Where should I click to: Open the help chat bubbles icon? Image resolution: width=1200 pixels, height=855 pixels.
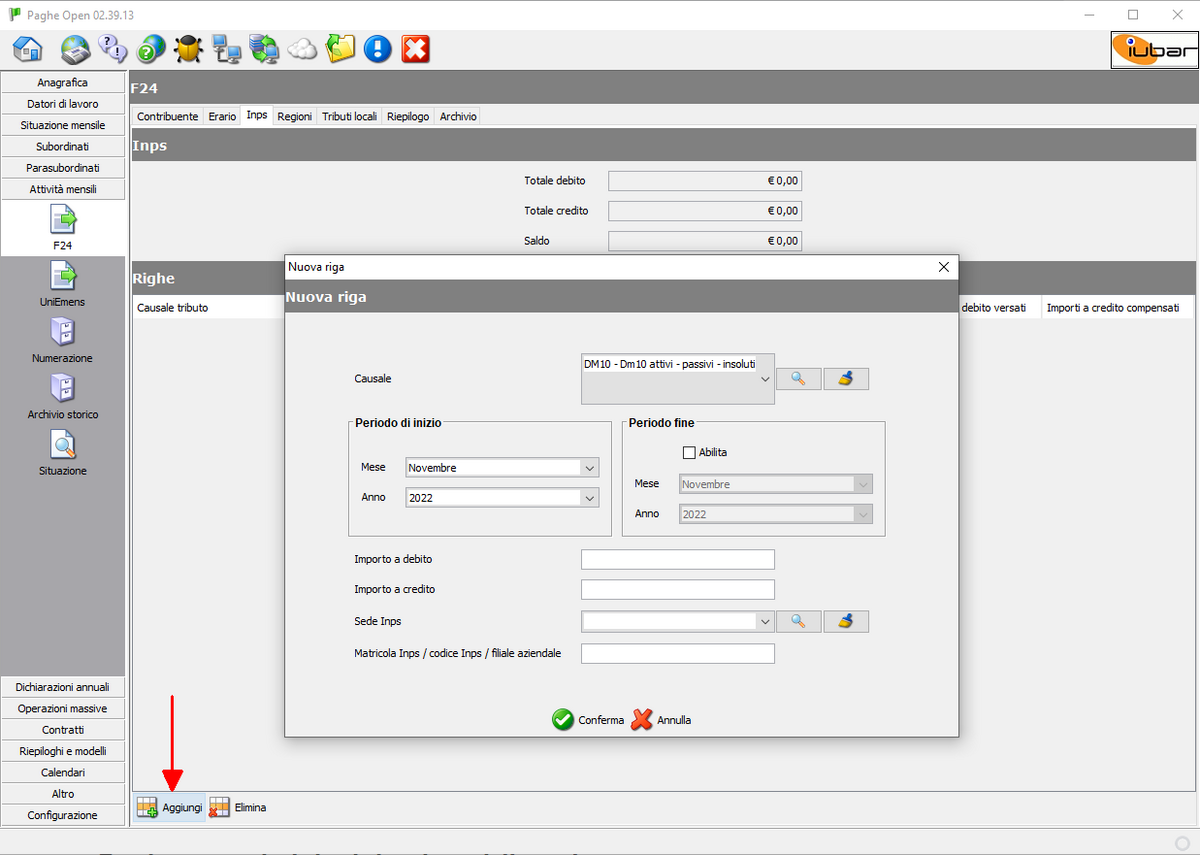[x=112, y=48]
